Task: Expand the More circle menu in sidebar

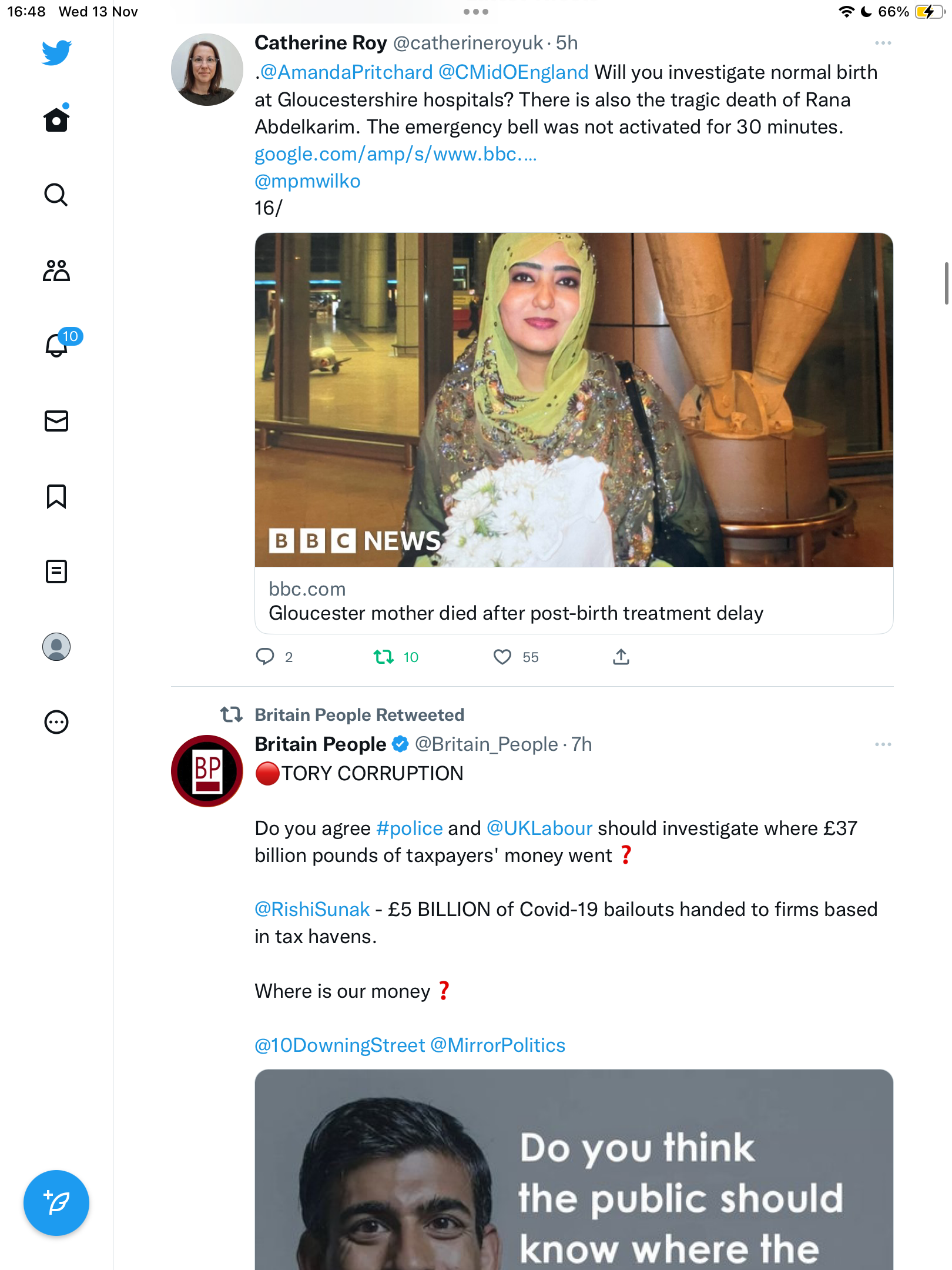Action: tap(56, 722)
